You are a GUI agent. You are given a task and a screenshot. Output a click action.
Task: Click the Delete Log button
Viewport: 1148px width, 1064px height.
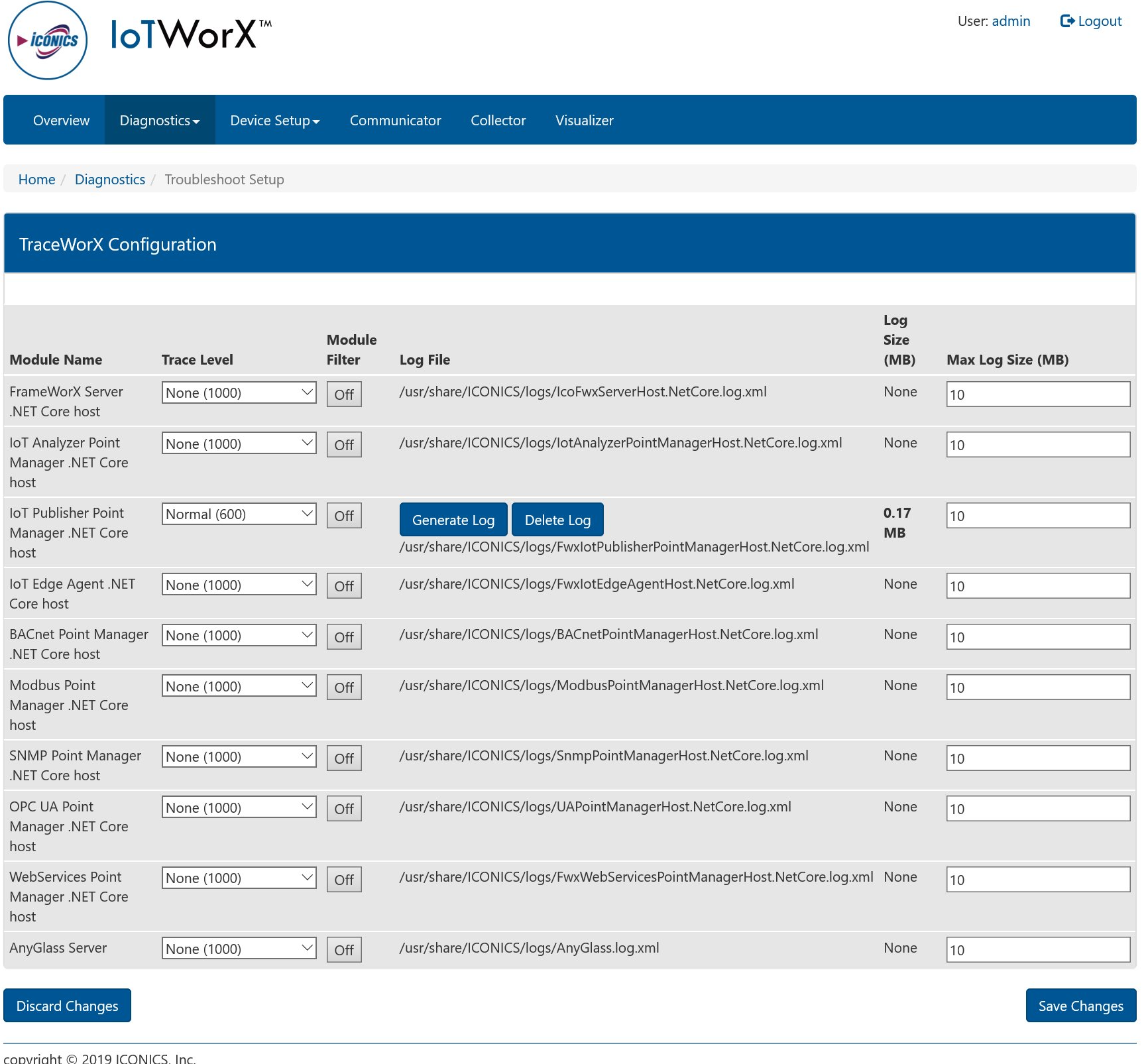click(x=557, y=520)
